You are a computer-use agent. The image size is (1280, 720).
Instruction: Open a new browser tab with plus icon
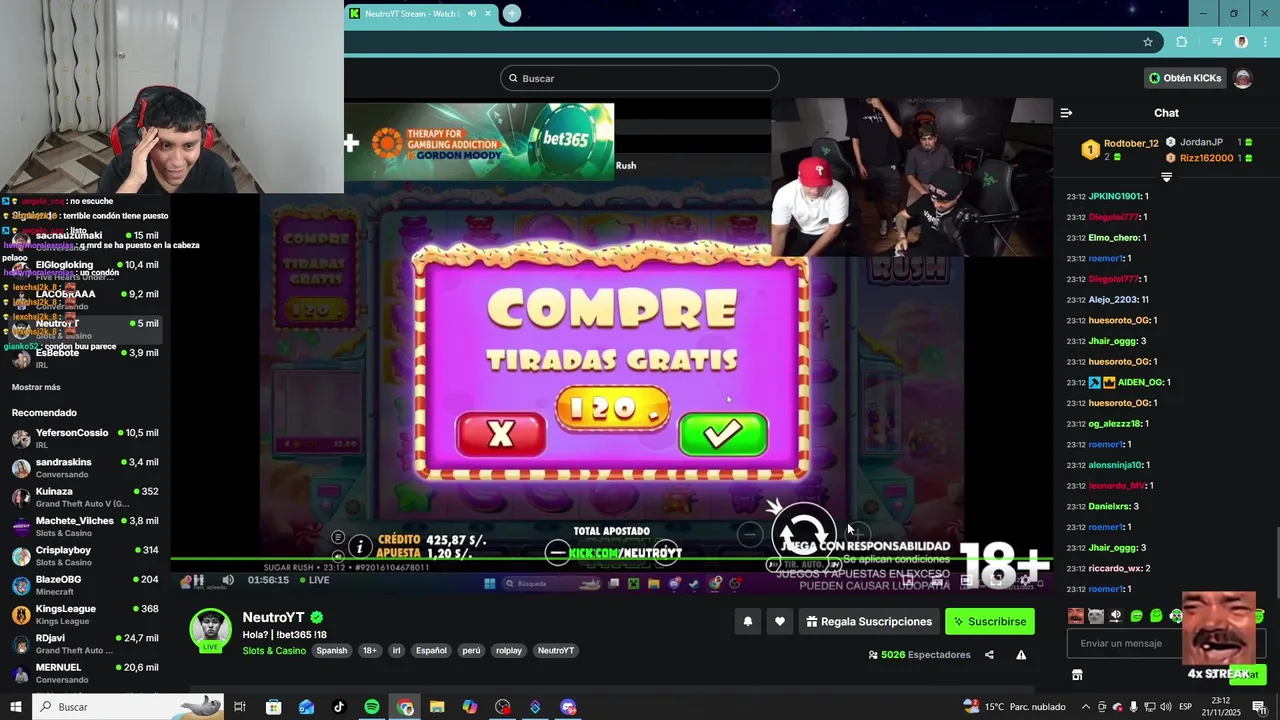pos(512,13)
